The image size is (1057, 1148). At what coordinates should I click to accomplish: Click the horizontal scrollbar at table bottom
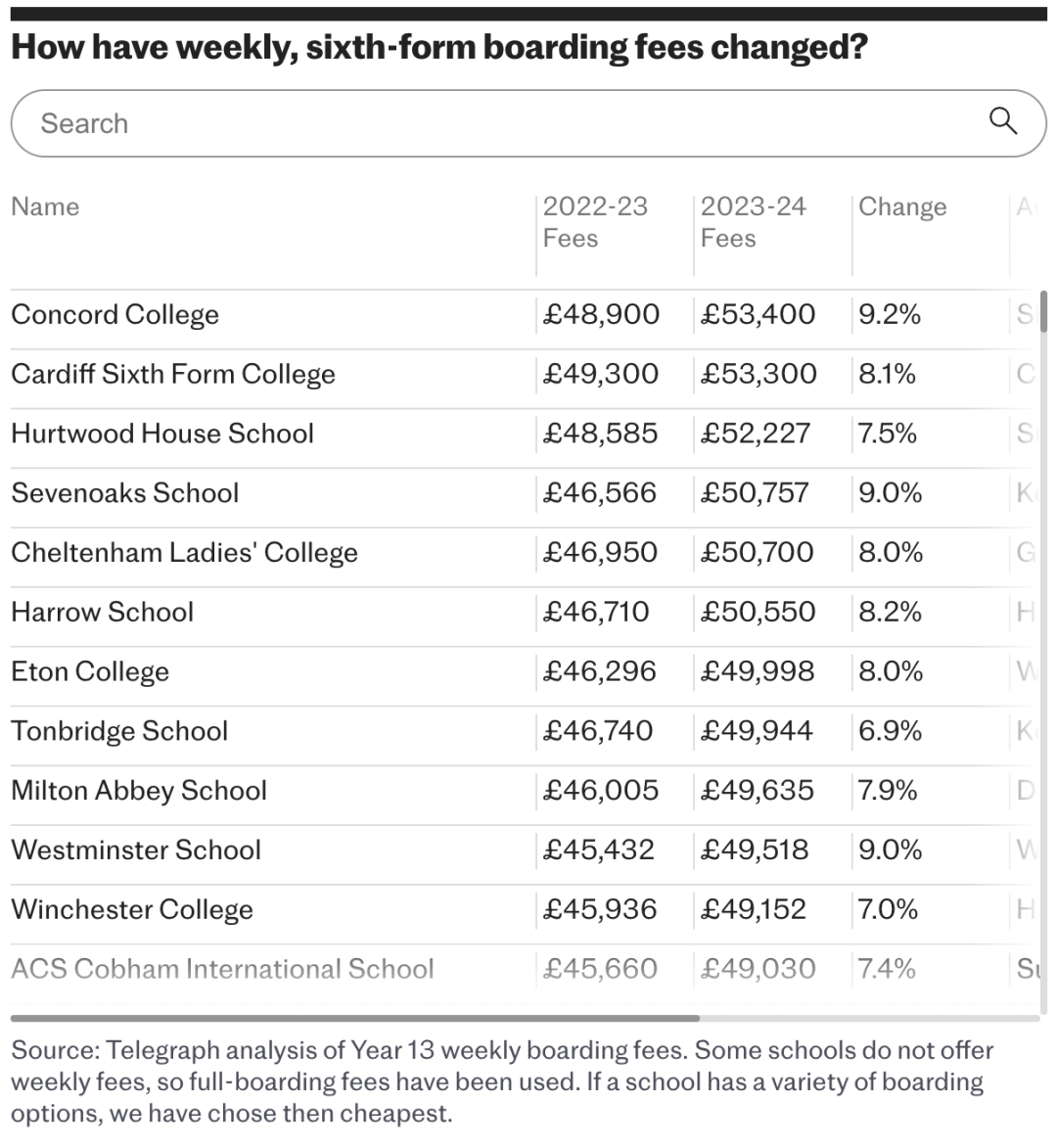point(355,1019)
